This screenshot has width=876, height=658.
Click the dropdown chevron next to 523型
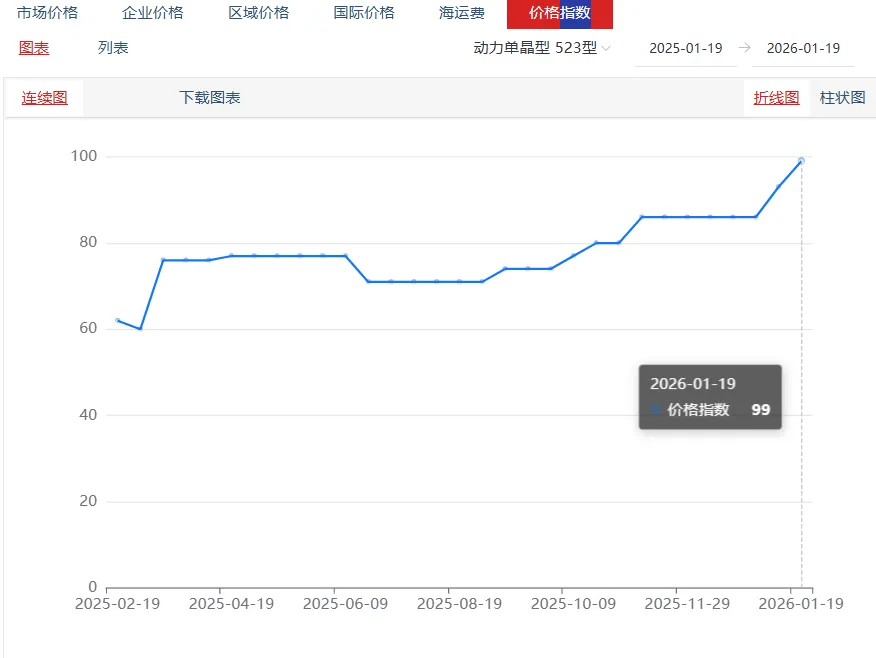click(606, 49)
